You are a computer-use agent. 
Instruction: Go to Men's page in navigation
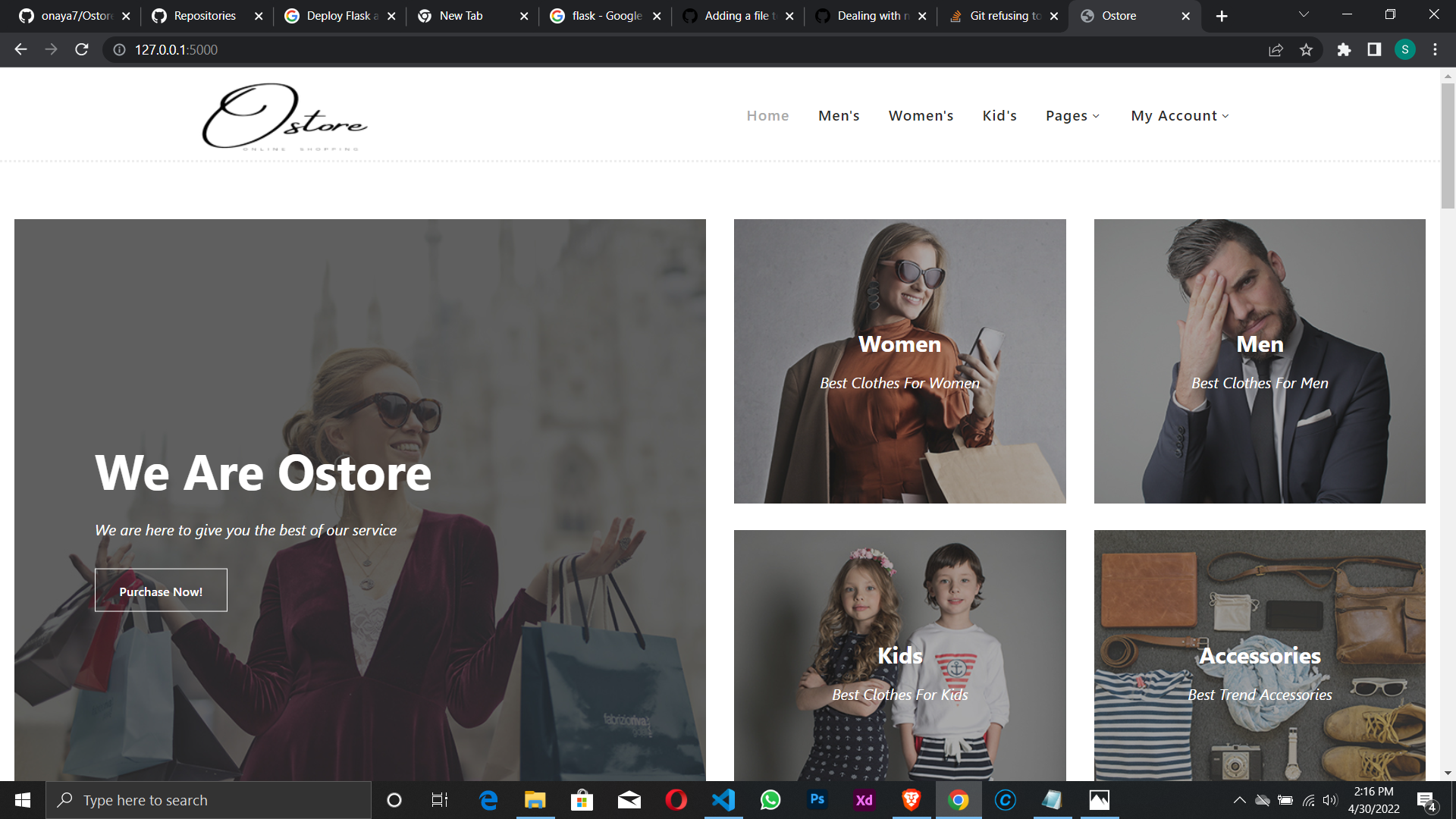839,116
